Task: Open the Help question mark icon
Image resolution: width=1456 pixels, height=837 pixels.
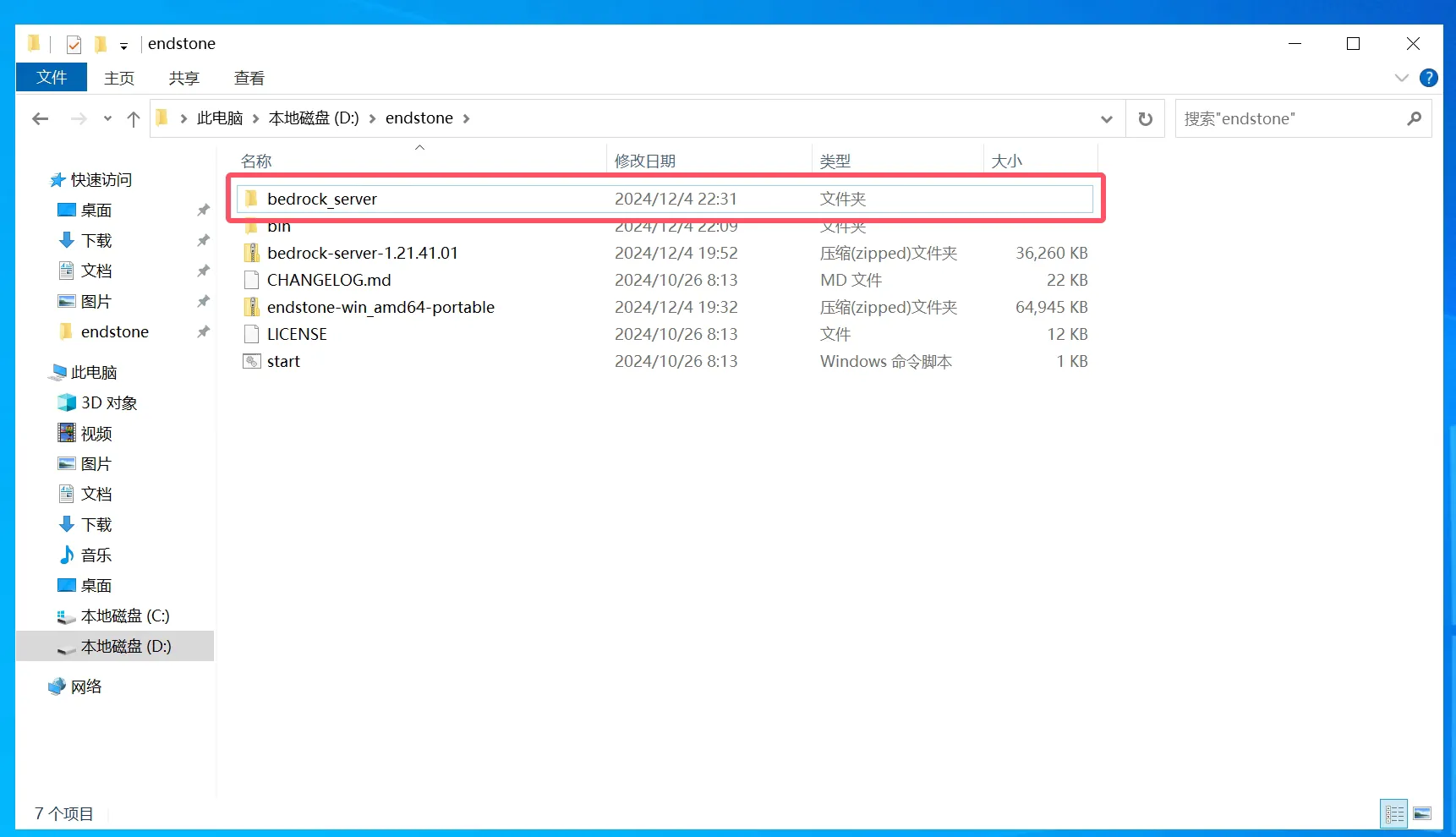Action: (x=1428, y=78)
